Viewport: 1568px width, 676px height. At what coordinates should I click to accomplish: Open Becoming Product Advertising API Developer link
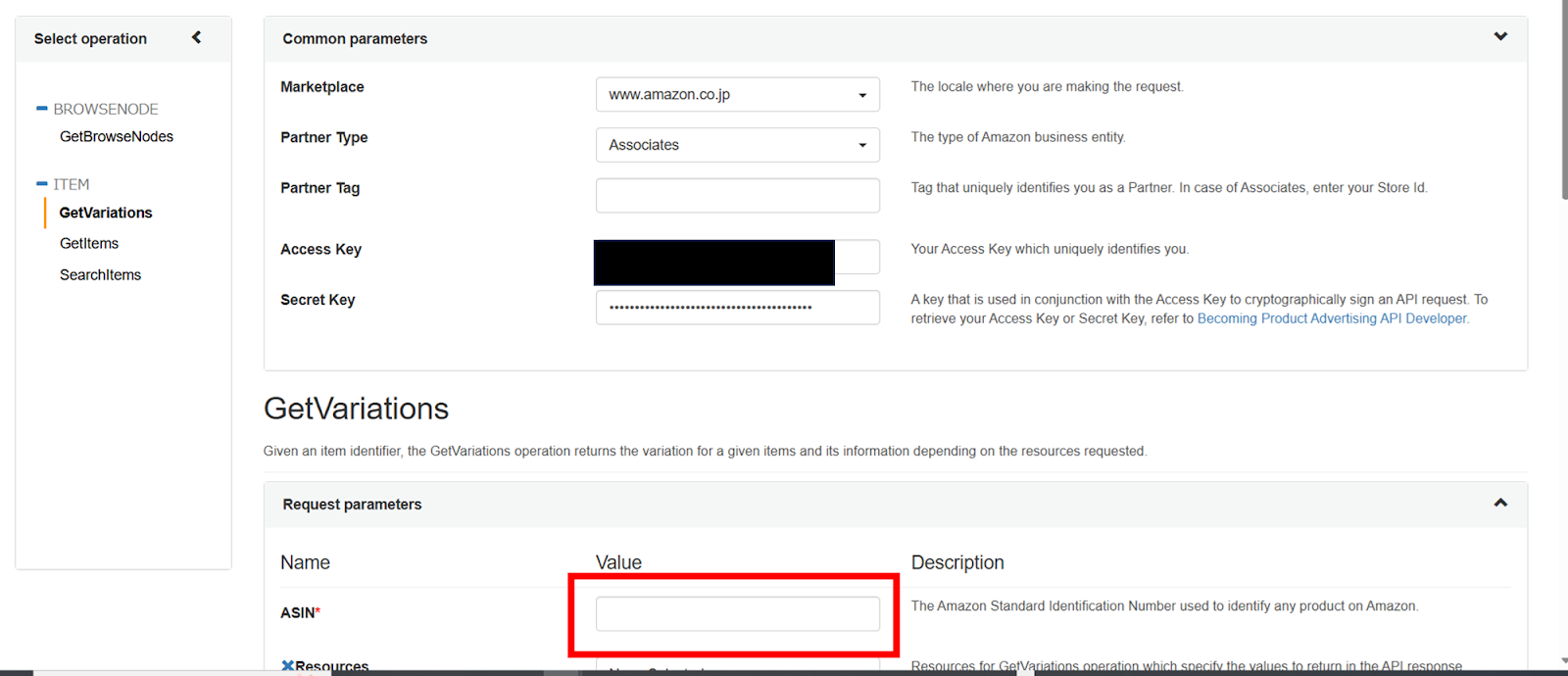[x=1333, y=318]
